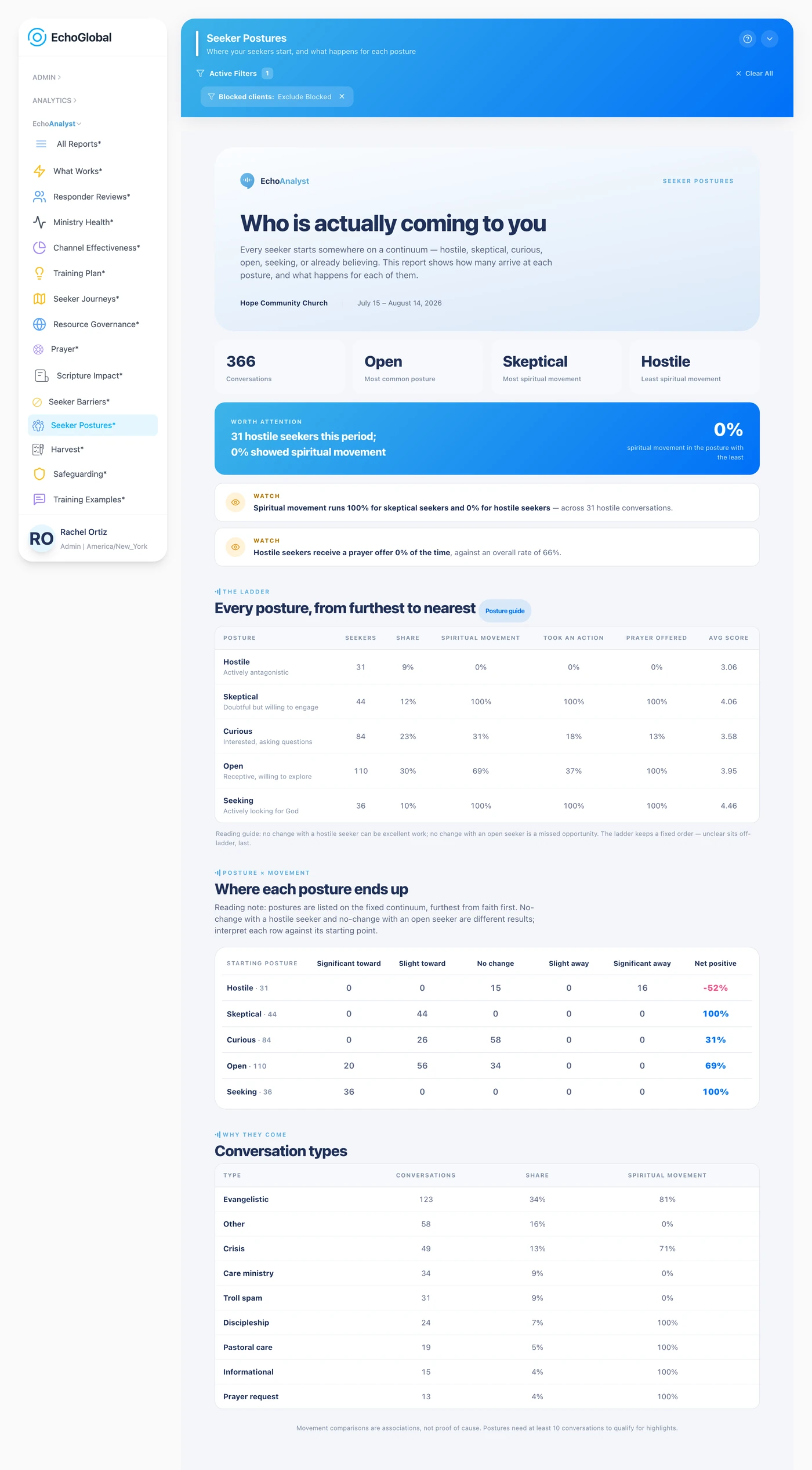The width and height of the screenshot is (812, 1470).
Task: Click the Training Plan lightbulb icon
Action: (x=39, y=273)
